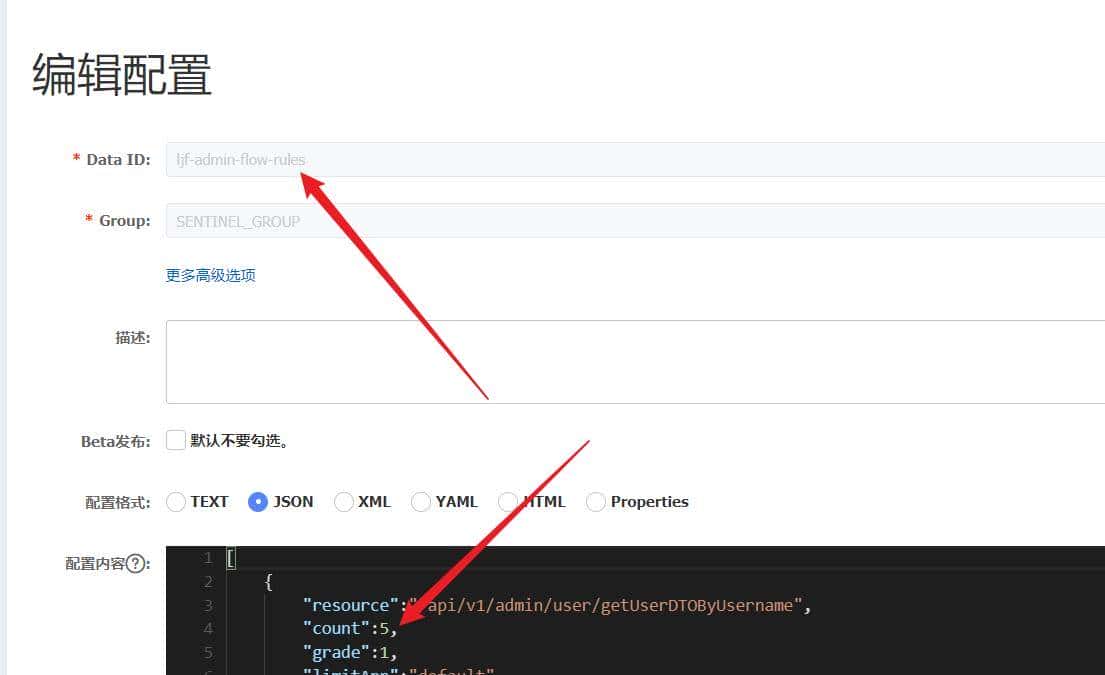Viewport: 1105px width, 675px height.
Task: Click the 编辑配置 page heading
Action: 122,75
